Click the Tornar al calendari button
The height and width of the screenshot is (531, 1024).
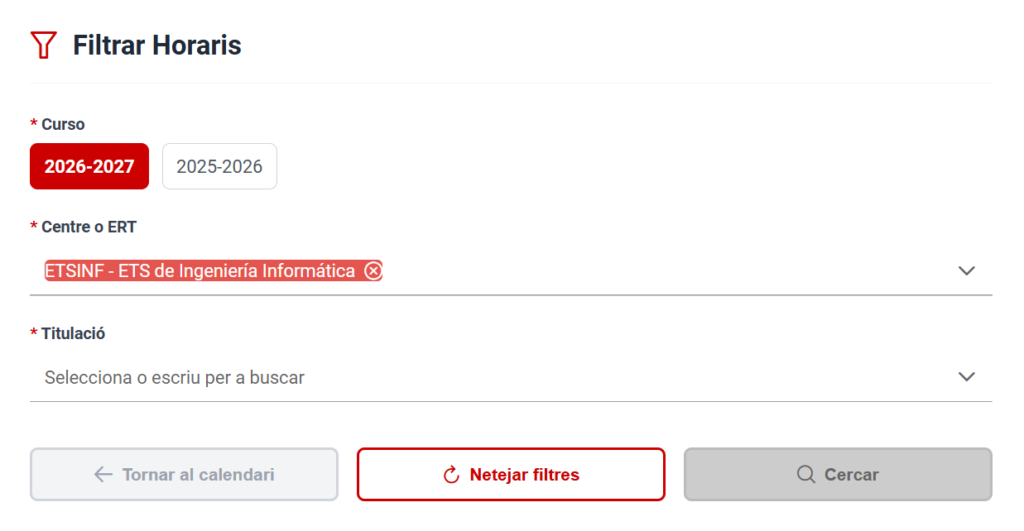pos(184,474)
